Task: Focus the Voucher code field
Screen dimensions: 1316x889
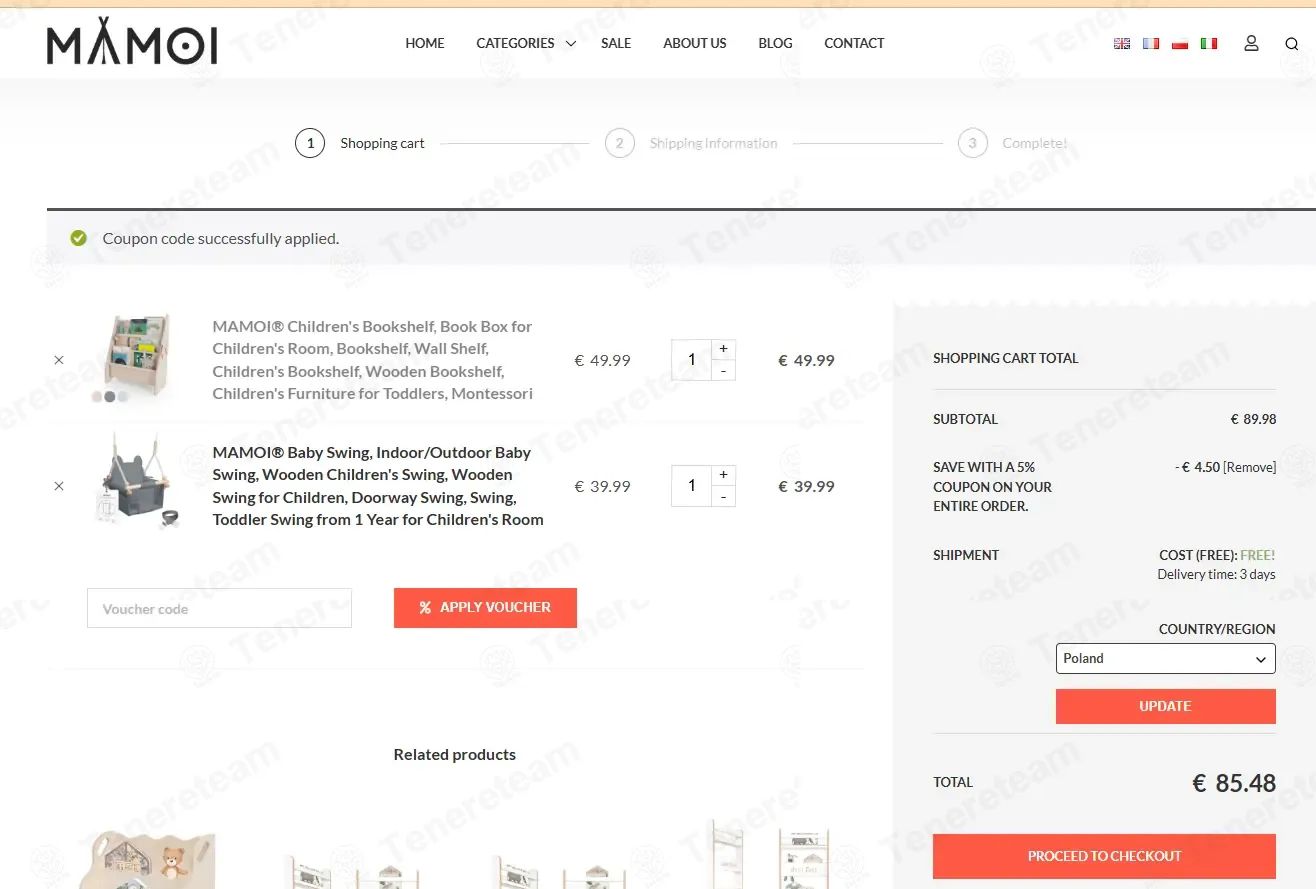Action: pos(219,608)
